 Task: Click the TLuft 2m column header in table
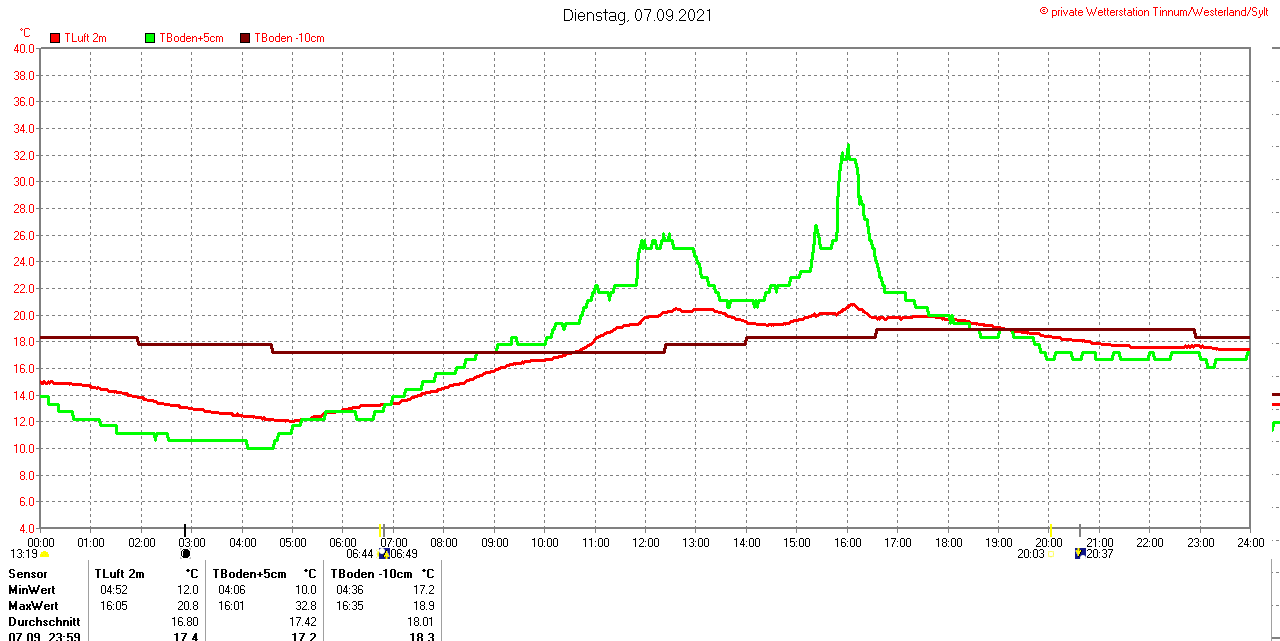tap(120, 574)
